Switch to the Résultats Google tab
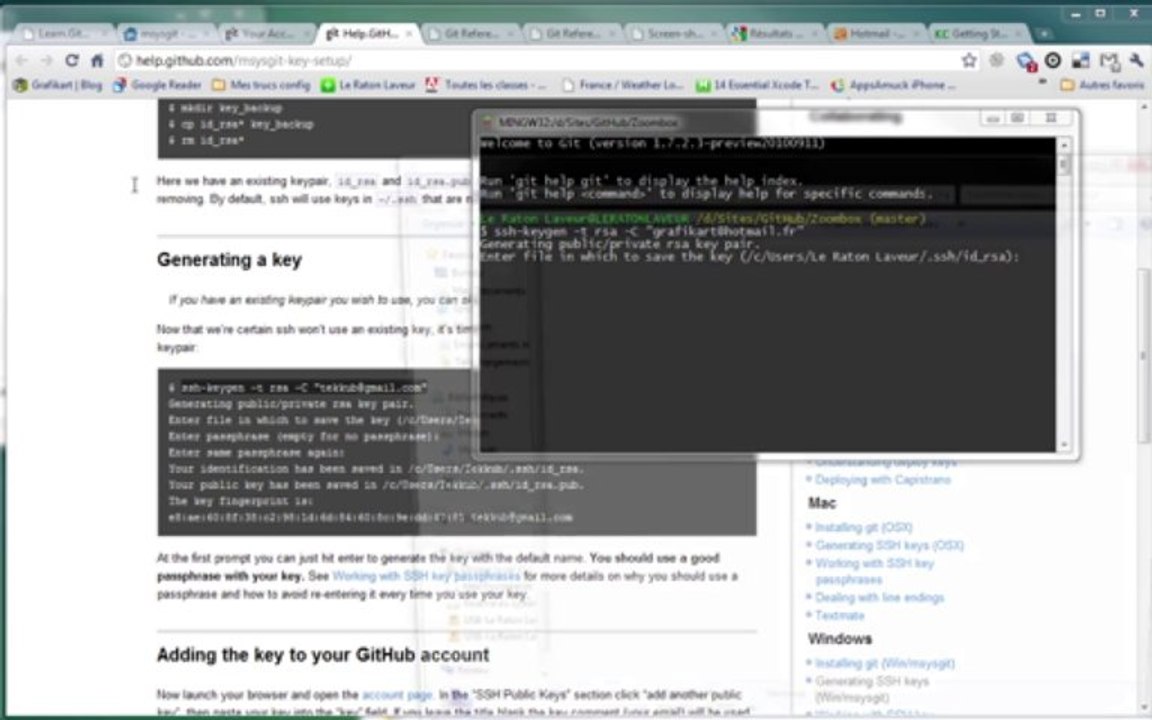The height and width of the screenshot is (720, 1152). click(x=775, y=33)
